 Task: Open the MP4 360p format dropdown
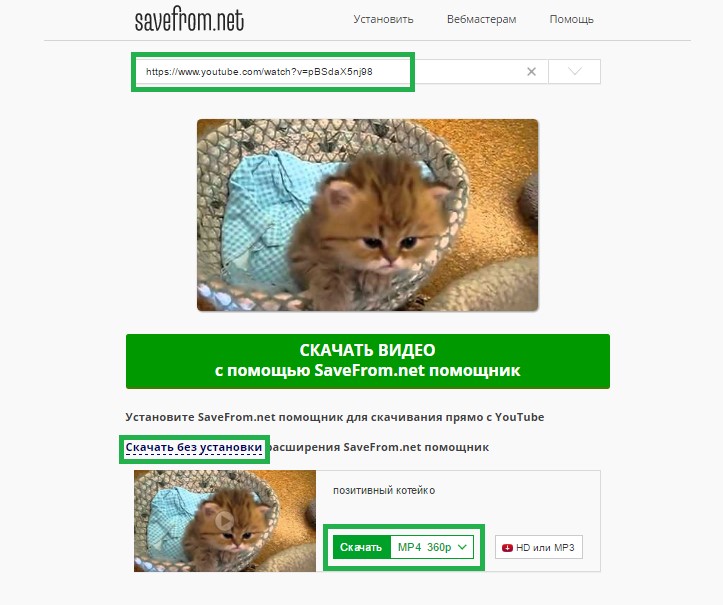432,547
